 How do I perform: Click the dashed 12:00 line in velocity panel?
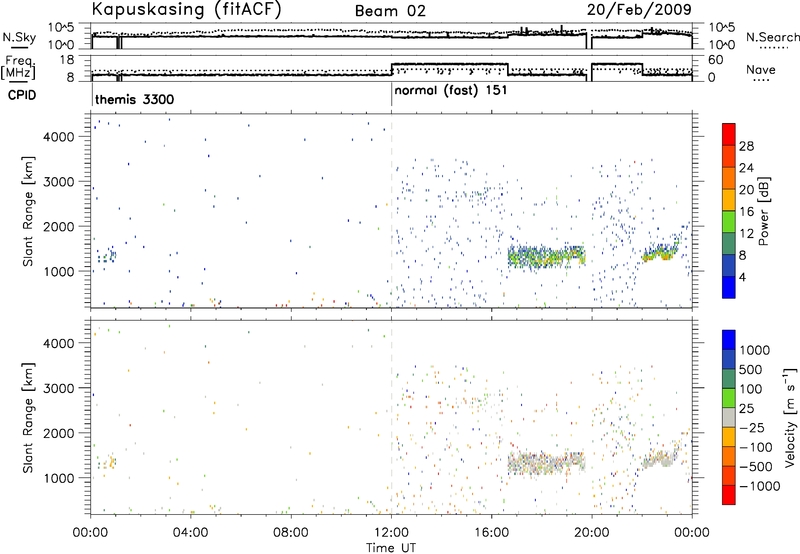pos(391,417)
